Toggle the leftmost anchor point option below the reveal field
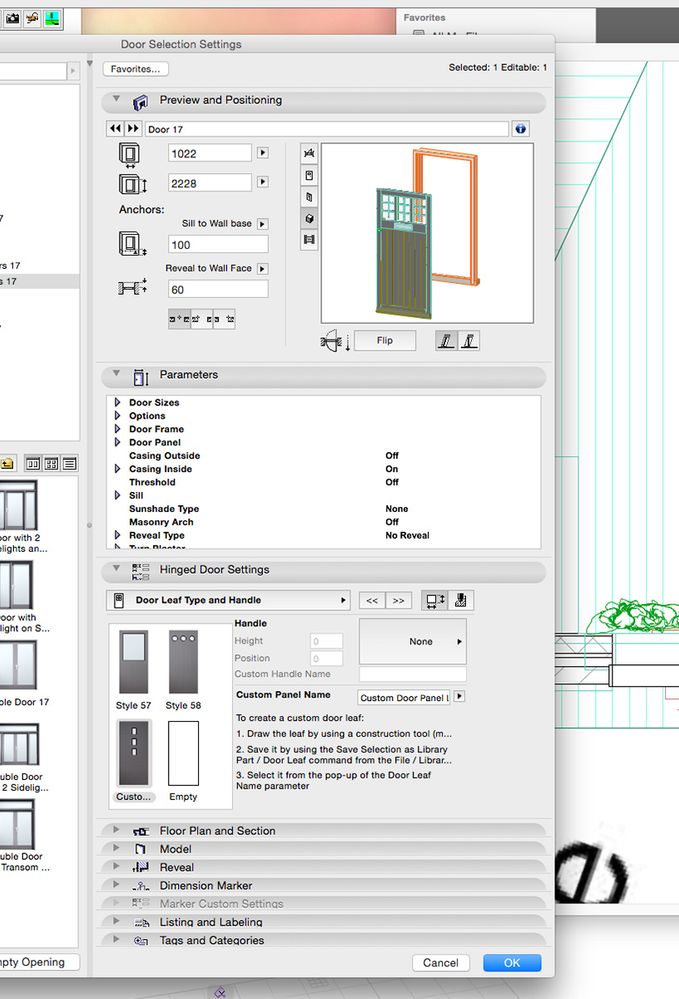679x999 pixels. click(x=179, y=319)
